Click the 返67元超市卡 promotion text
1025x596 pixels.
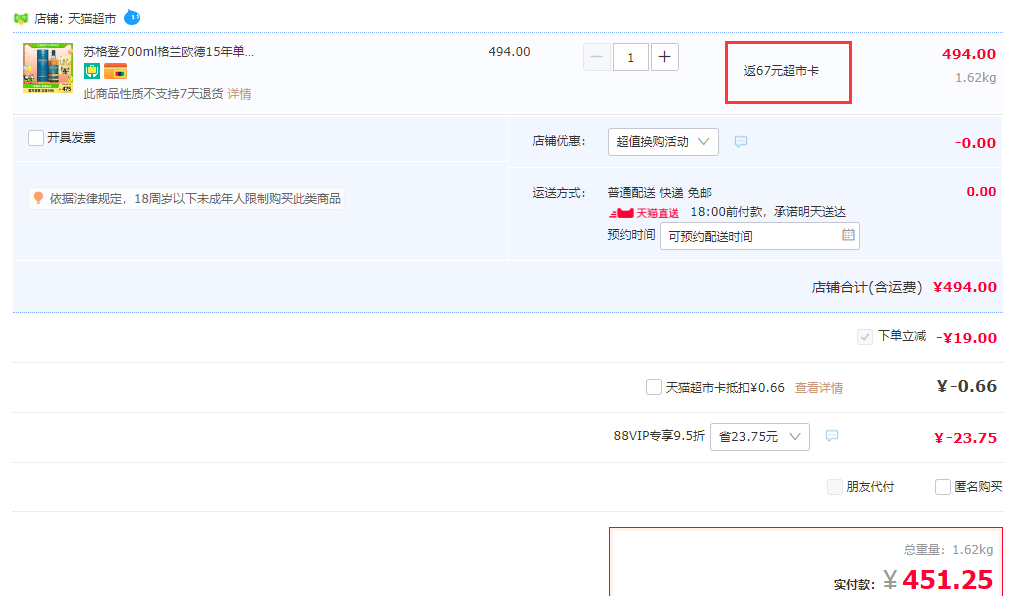click(781, 71)
